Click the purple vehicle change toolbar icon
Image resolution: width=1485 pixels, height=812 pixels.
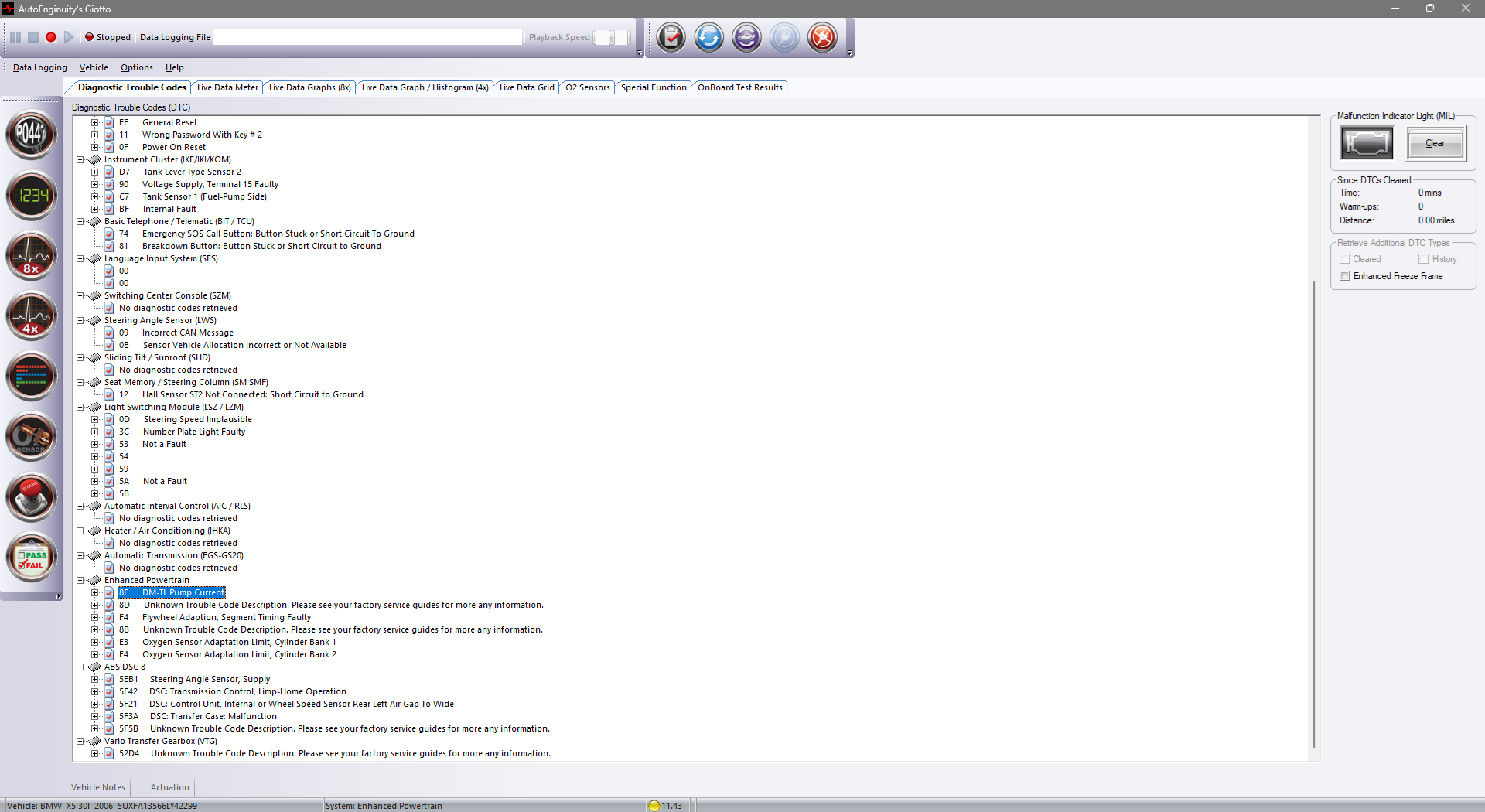[747, 37]
